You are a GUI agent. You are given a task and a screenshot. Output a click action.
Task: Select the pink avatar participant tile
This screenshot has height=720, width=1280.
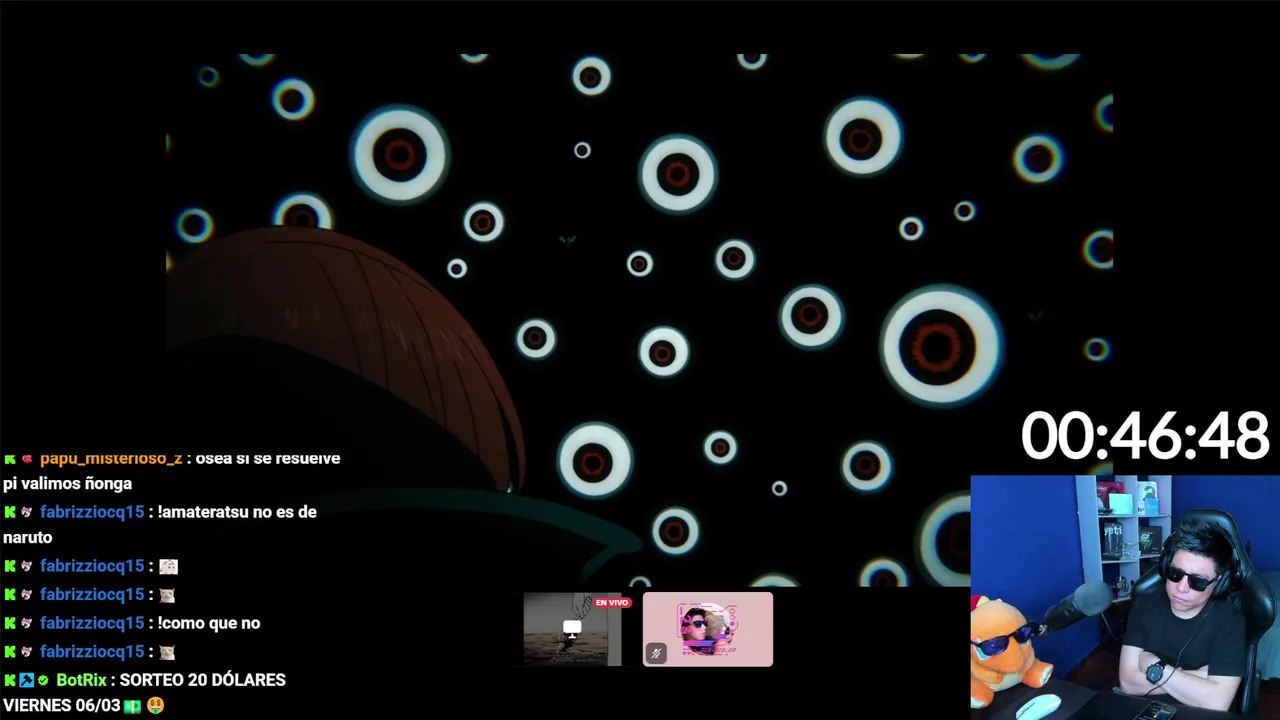pyautogui.click(x=708, y=629)
